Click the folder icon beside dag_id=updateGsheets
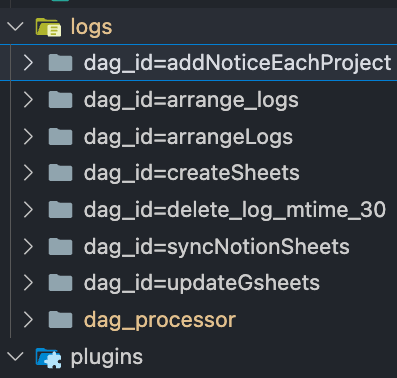The width and height of the screenshot is (397, 378). 60,283
